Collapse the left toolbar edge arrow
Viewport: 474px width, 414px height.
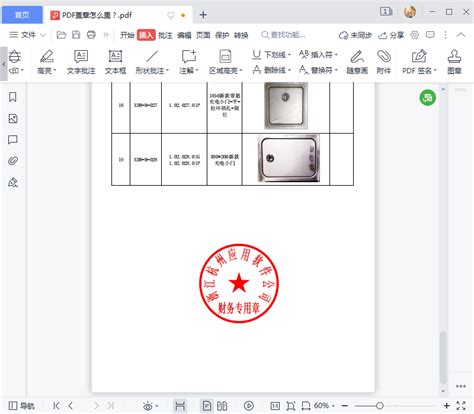coord(4,64)
